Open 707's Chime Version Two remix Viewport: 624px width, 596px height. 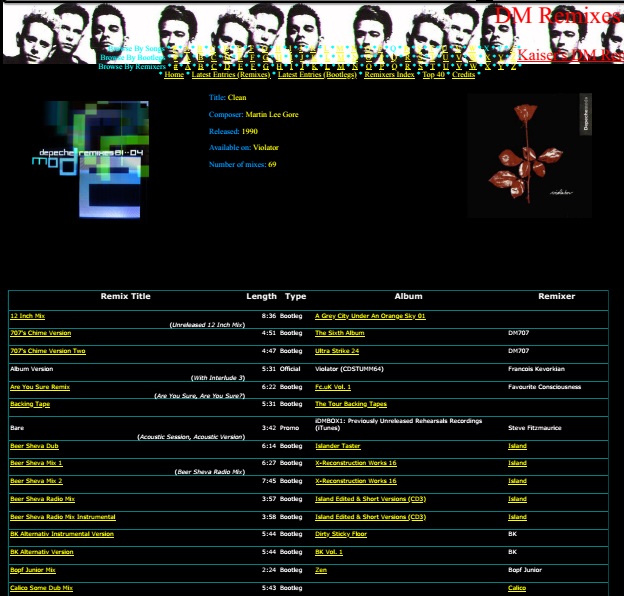click(x=48, y=351)
